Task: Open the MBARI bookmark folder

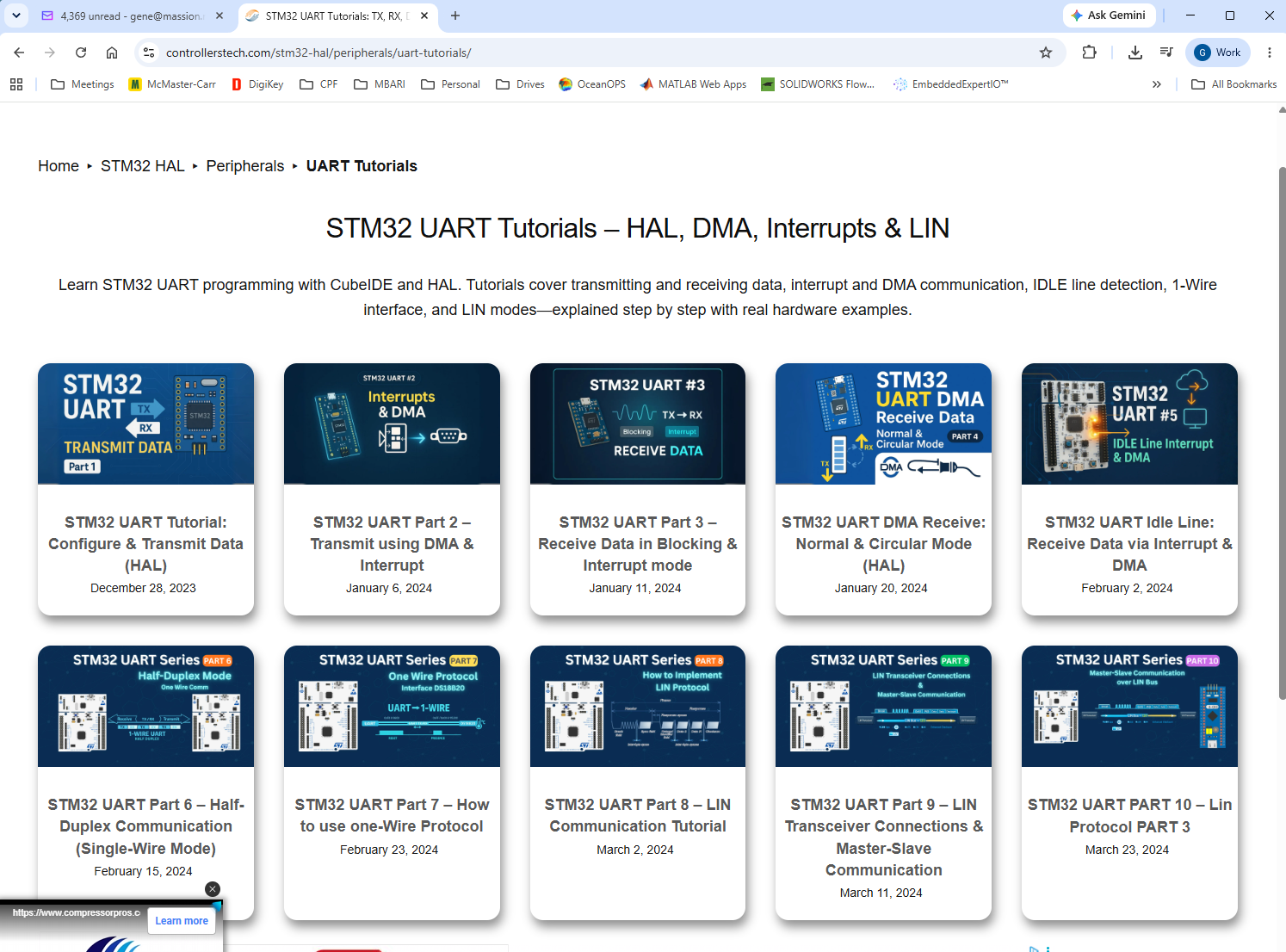Action: coord(380,84)
